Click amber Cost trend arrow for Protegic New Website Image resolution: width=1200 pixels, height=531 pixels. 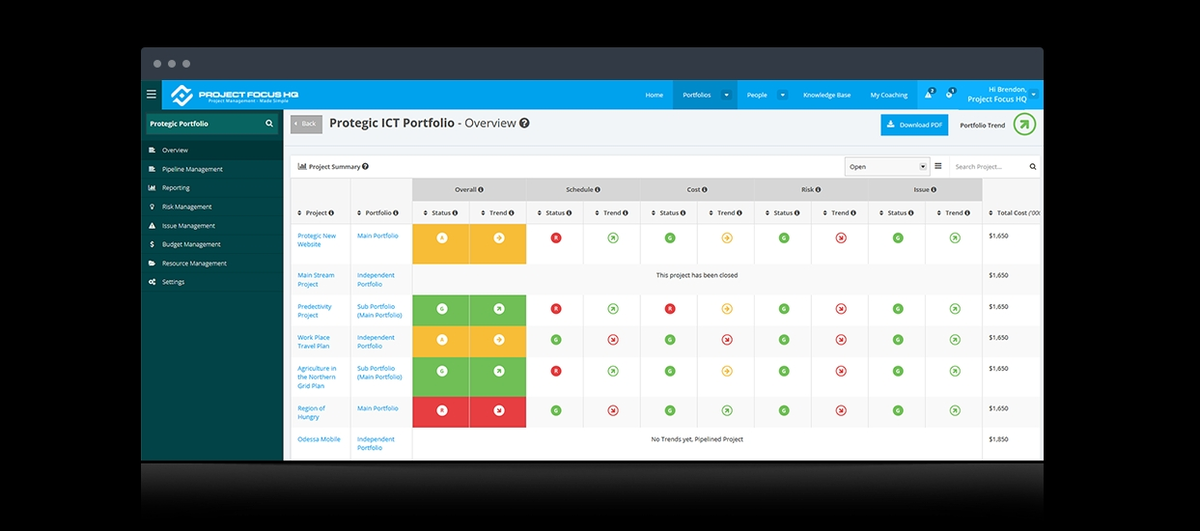[726, 238]
